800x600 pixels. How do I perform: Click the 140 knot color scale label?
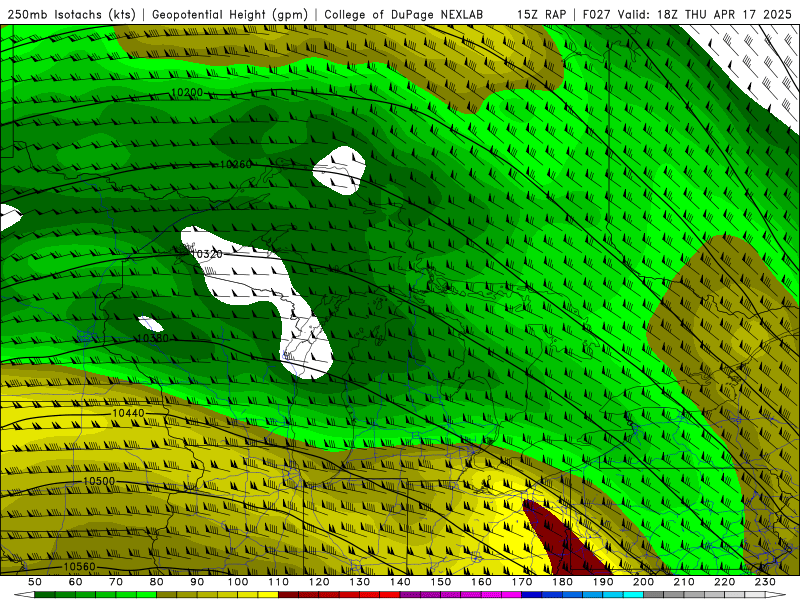pyautogui.click(x=401, y=582)
